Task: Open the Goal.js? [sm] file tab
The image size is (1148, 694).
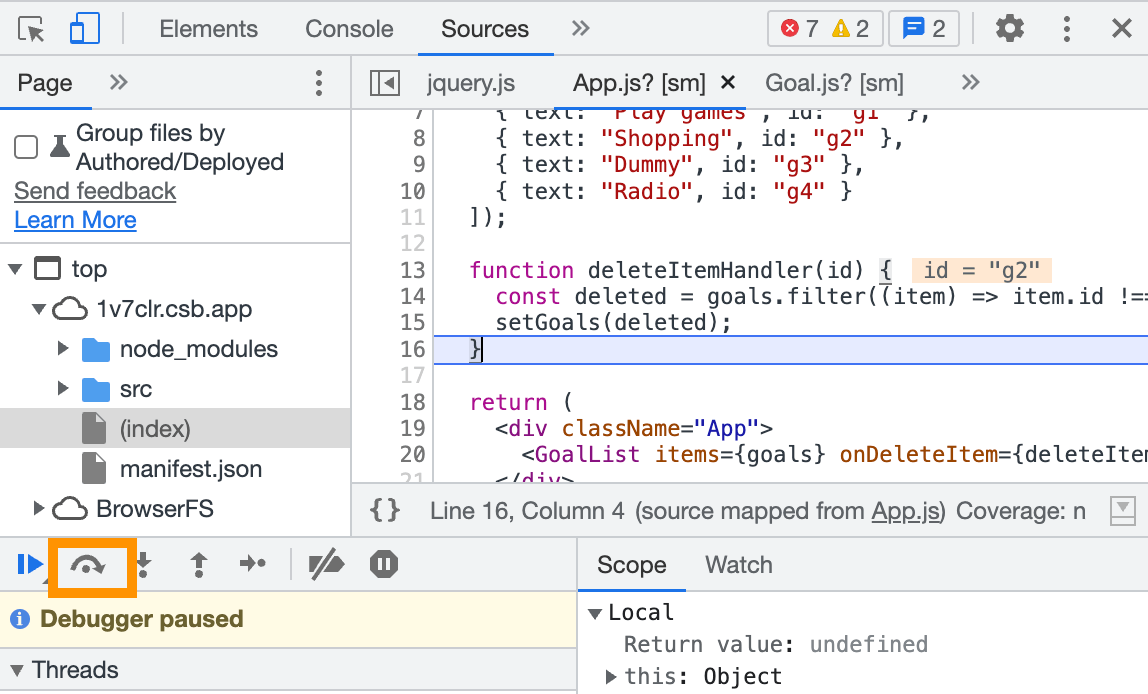Action: pyautogui.click(x=835, y=83)
